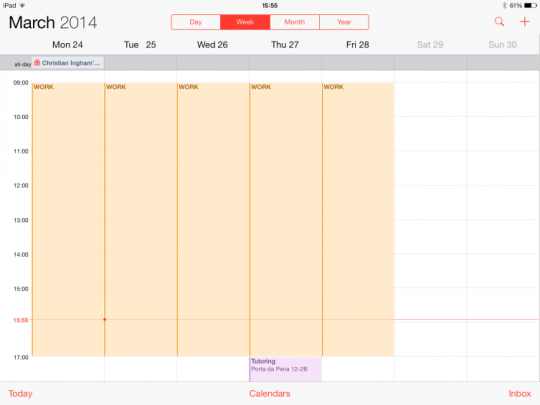Switch to Month view
The height and width of the screenshot is (405, 540).
[x=295, y=22]
